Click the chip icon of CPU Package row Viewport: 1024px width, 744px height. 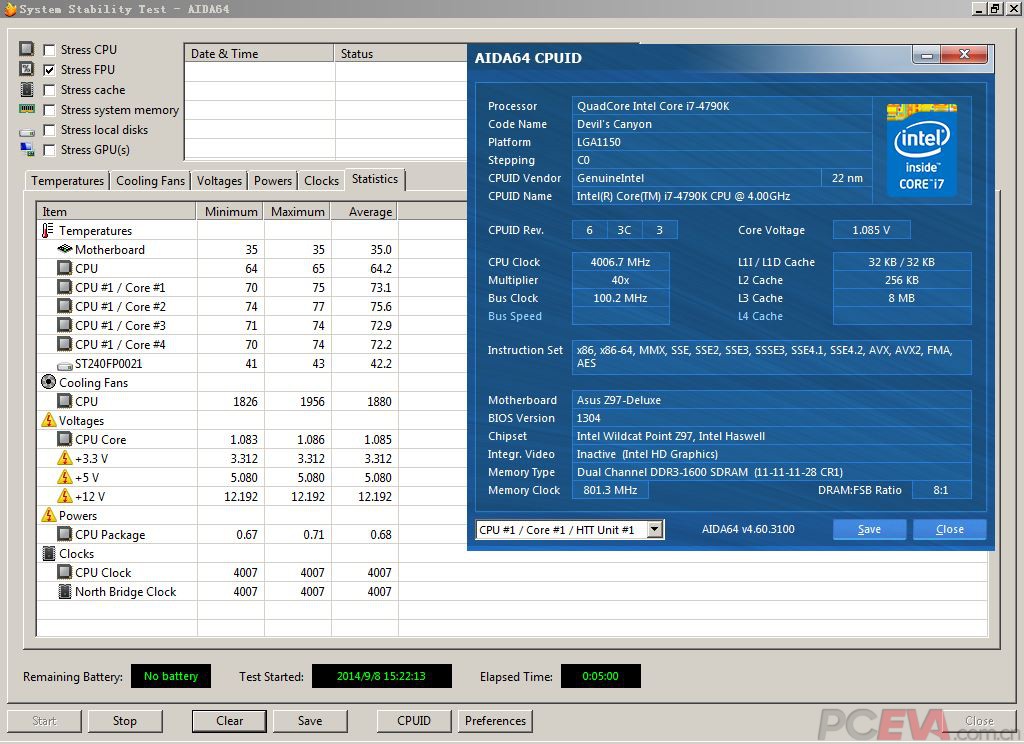[65, 534]
